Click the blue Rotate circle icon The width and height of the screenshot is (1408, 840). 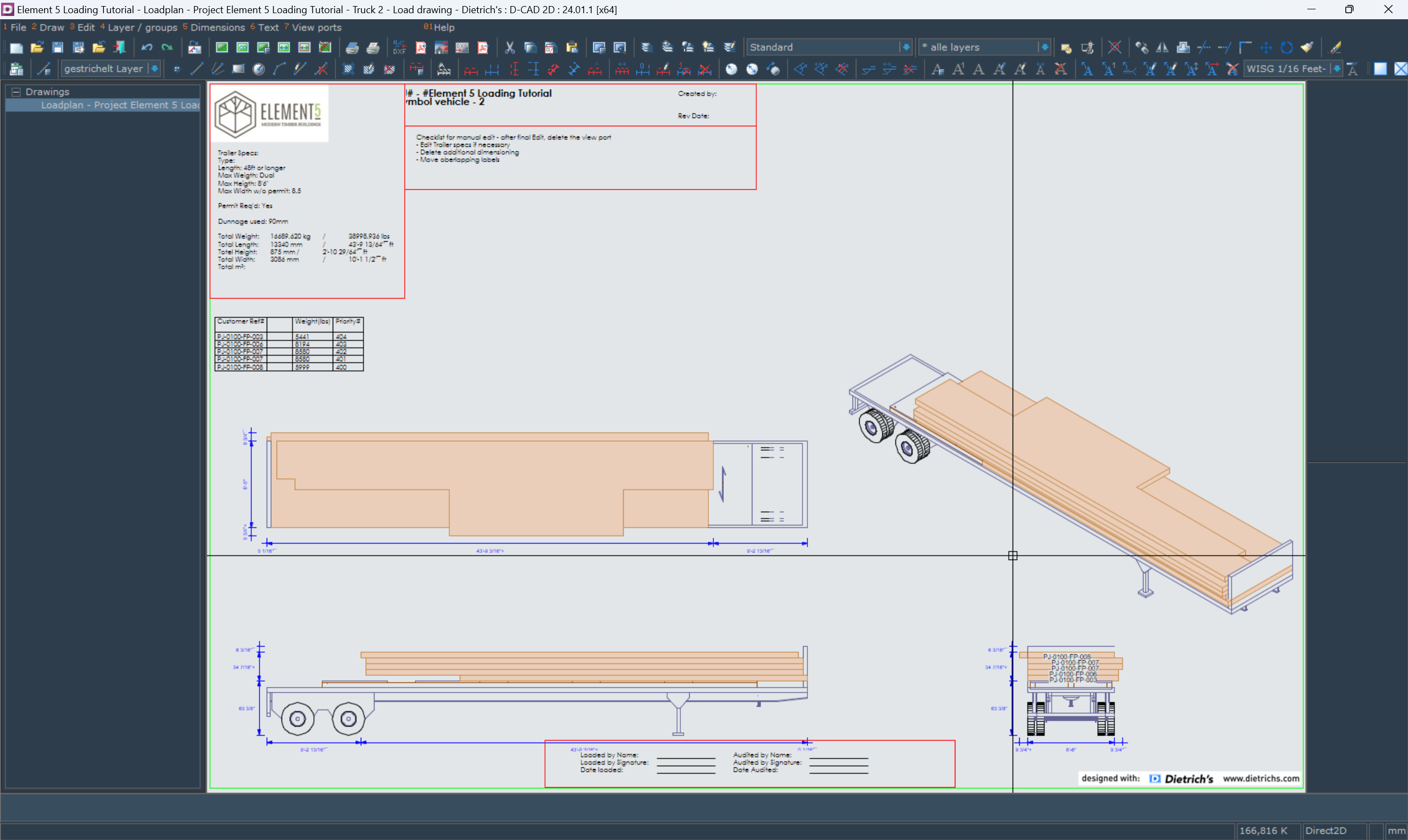pos(1286,47)
